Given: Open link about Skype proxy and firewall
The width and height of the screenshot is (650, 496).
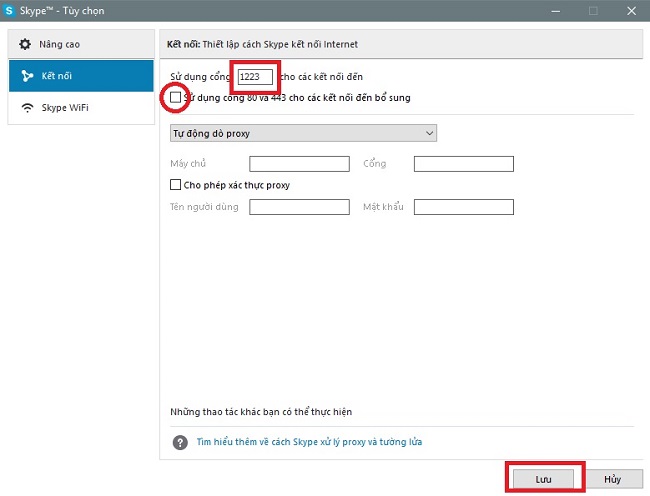Looking at the screenshot, I should [309, 442].
